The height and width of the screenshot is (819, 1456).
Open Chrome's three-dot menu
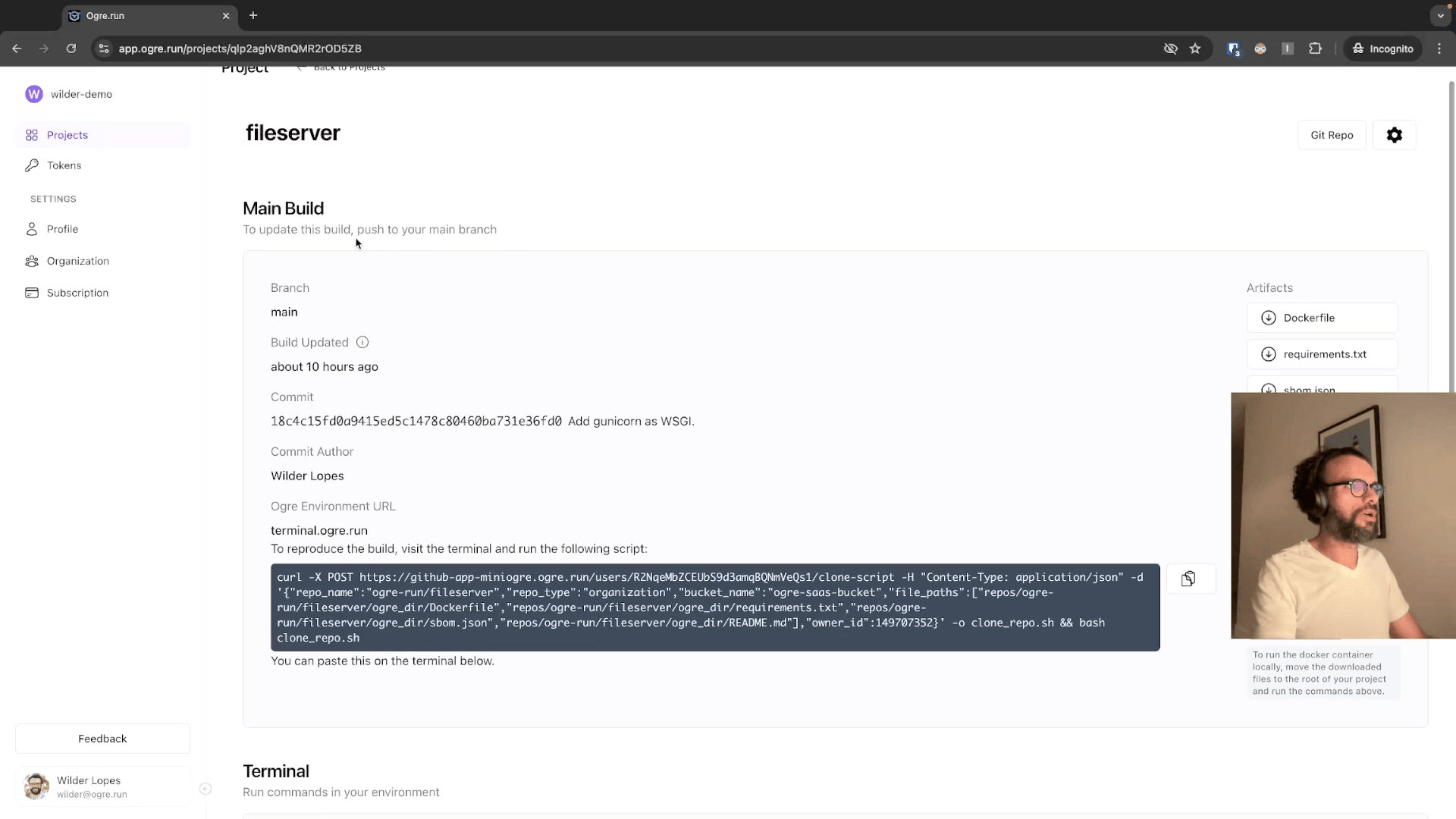pyautogui.click(x=1439, y=49)
